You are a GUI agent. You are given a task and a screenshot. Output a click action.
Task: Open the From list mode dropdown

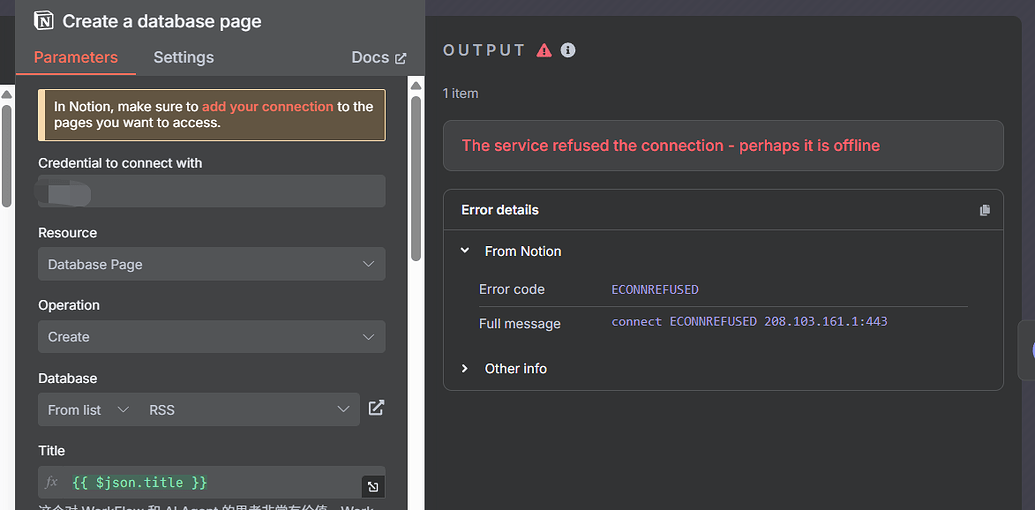click(x=88, y=410)
